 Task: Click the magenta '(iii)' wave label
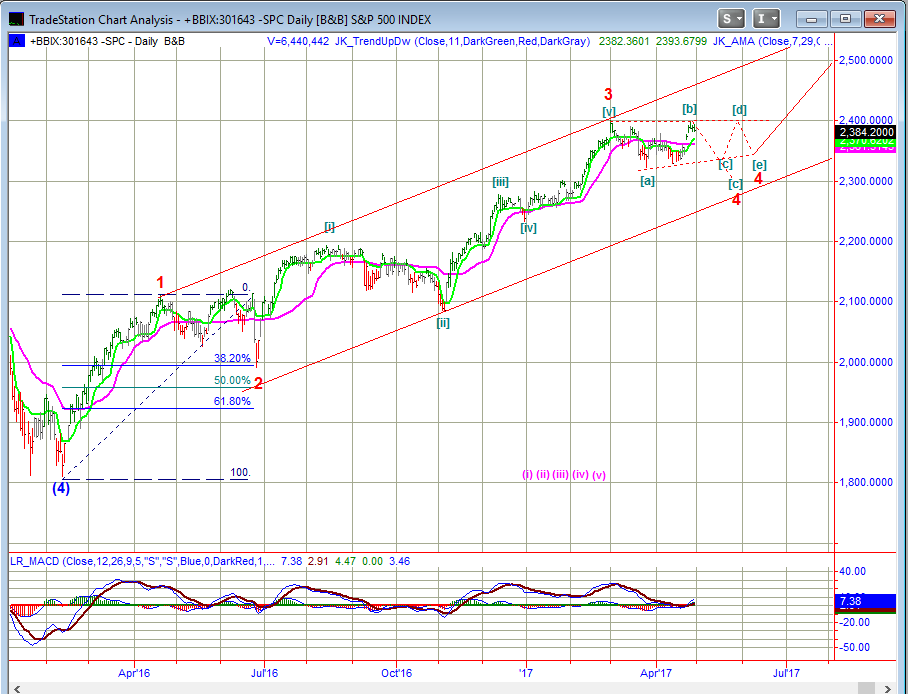(560, 474)
